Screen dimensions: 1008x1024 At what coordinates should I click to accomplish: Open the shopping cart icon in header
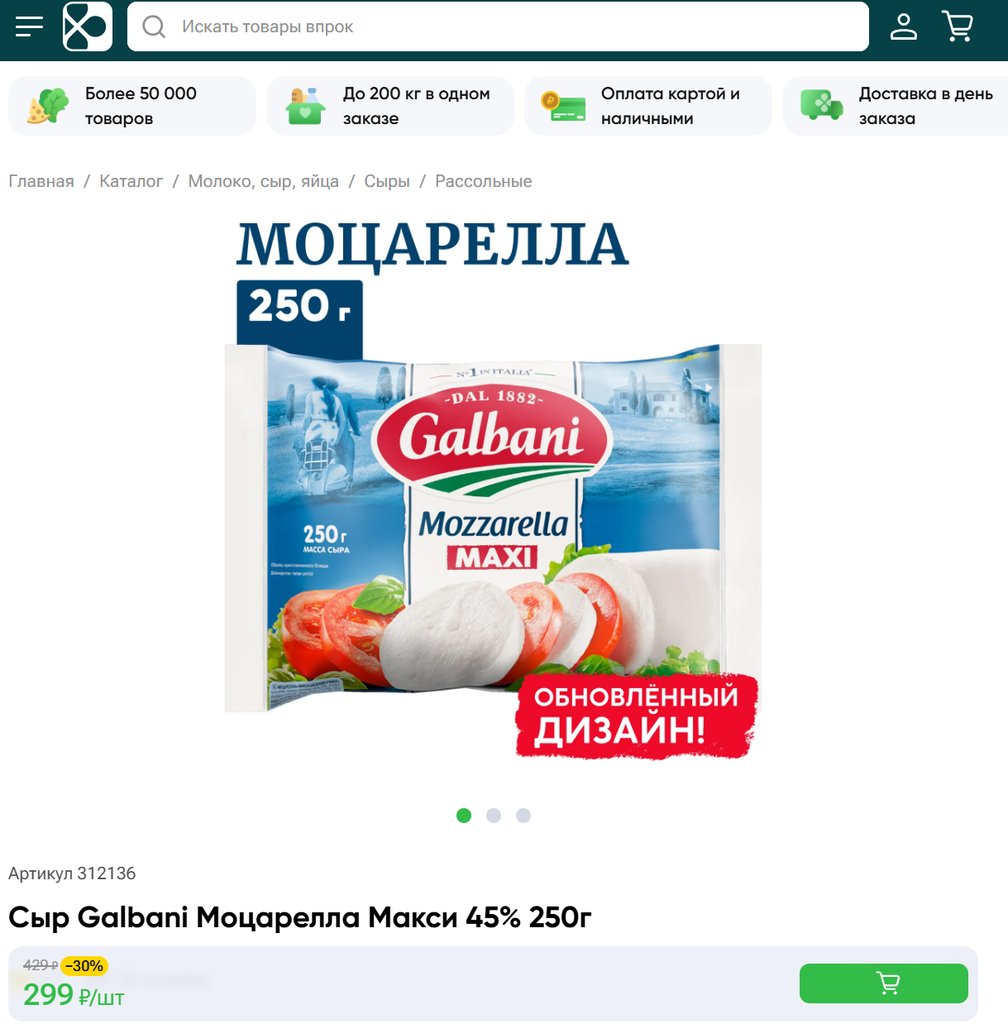tap(958, 27)
